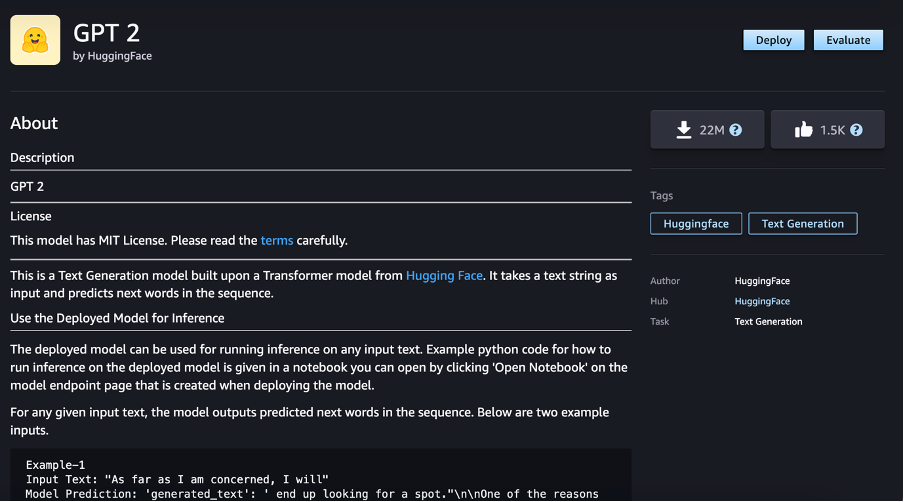Select the Text Generation tag

(x=803, y=224)
